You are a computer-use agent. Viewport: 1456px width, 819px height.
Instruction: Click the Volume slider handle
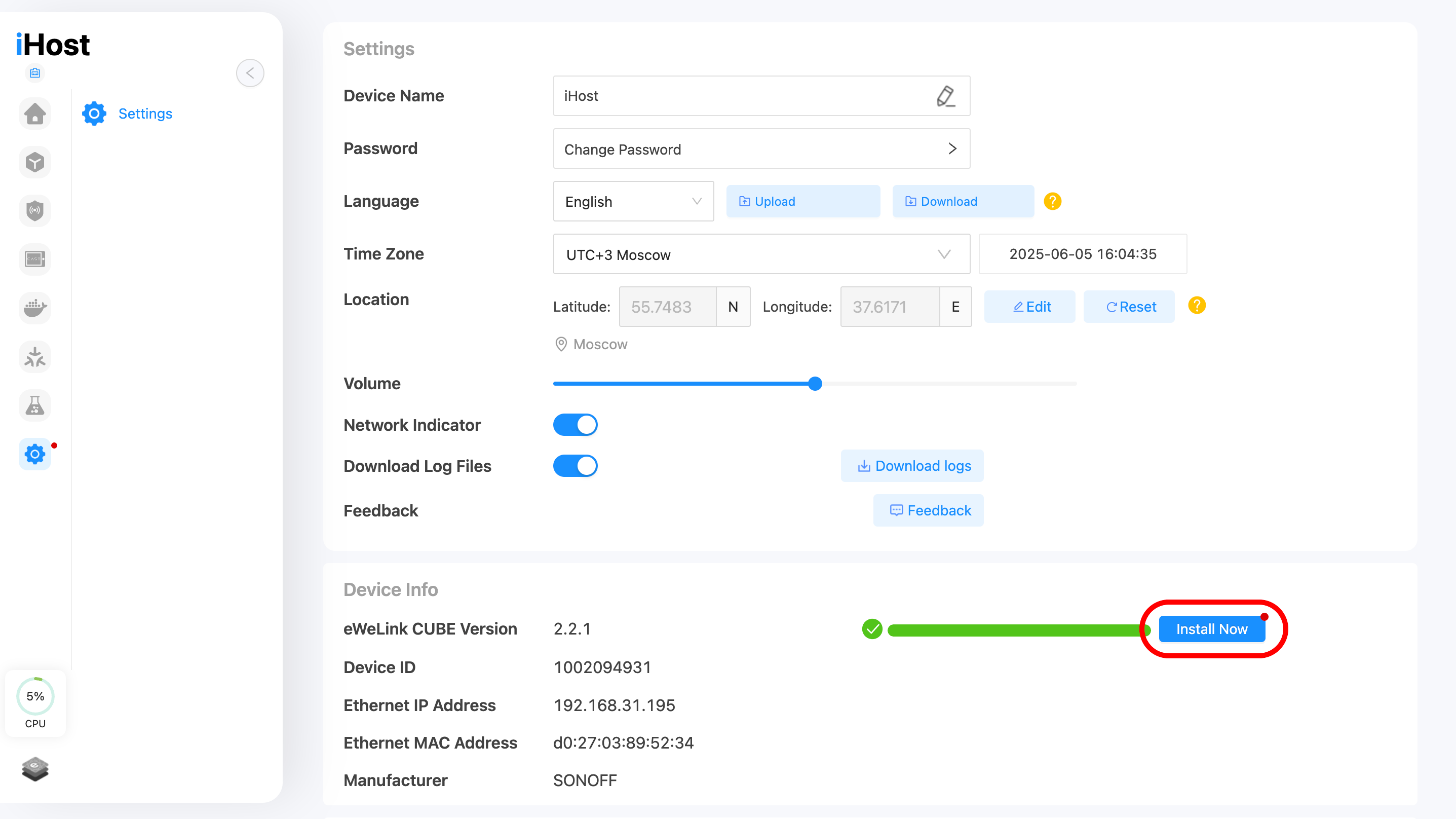coord(815,384)
